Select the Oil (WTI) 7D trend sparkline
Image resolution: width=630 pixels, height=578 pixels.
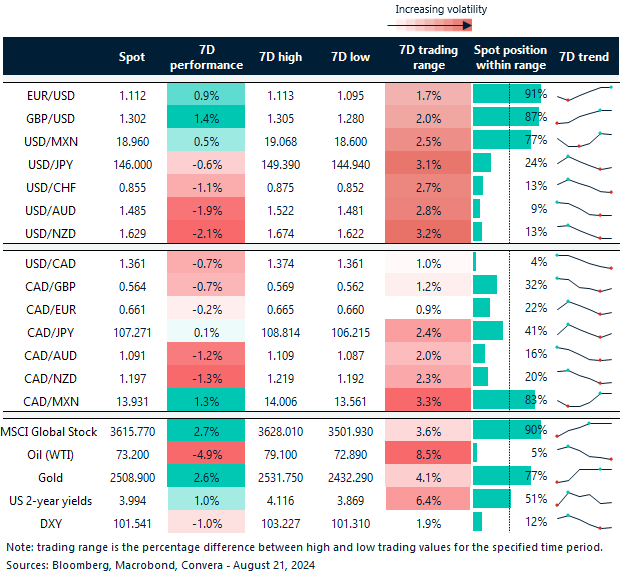[x=585, y=453]
